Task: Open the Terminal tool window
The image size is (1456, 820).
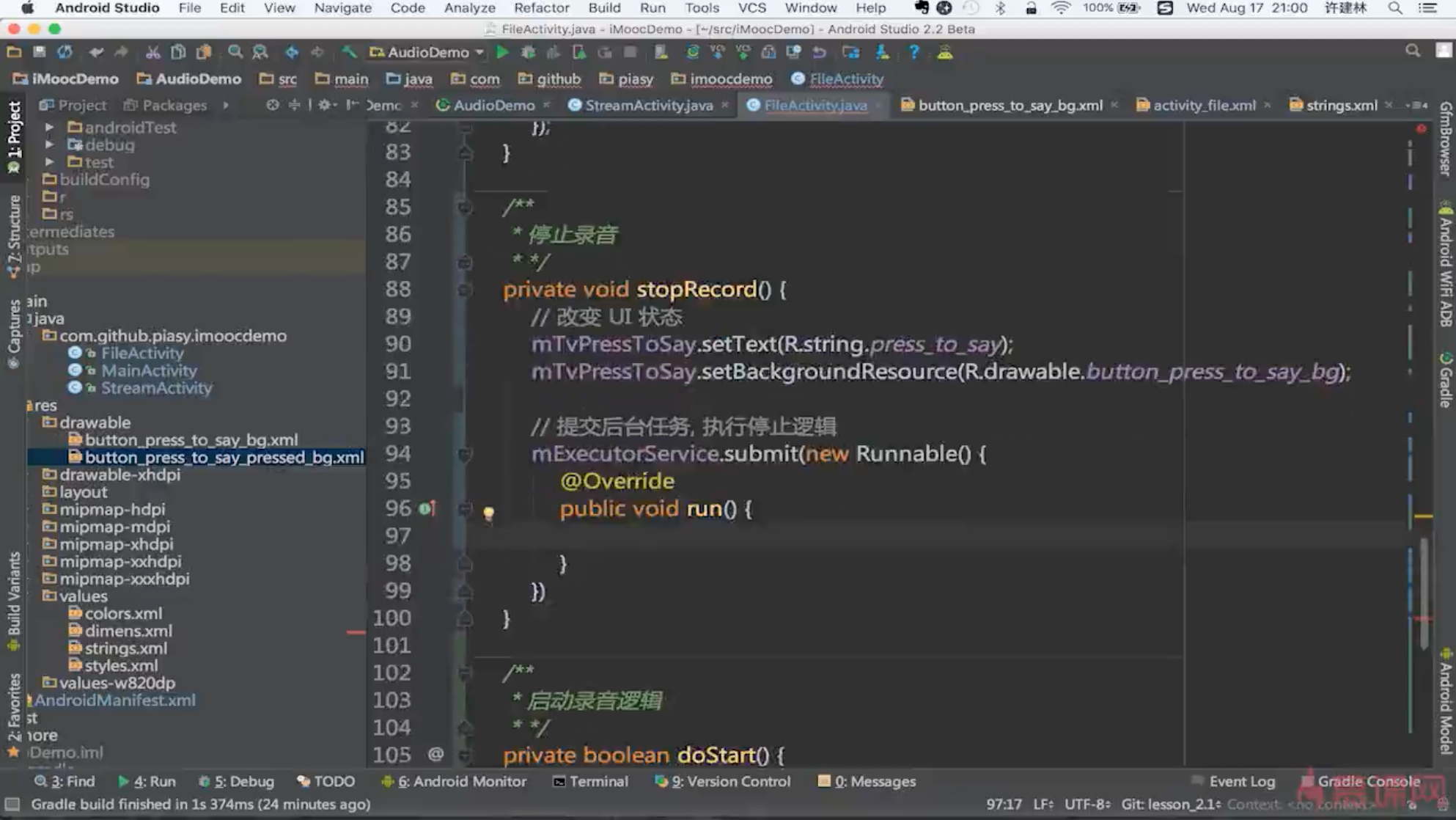Action: (590, 781)
